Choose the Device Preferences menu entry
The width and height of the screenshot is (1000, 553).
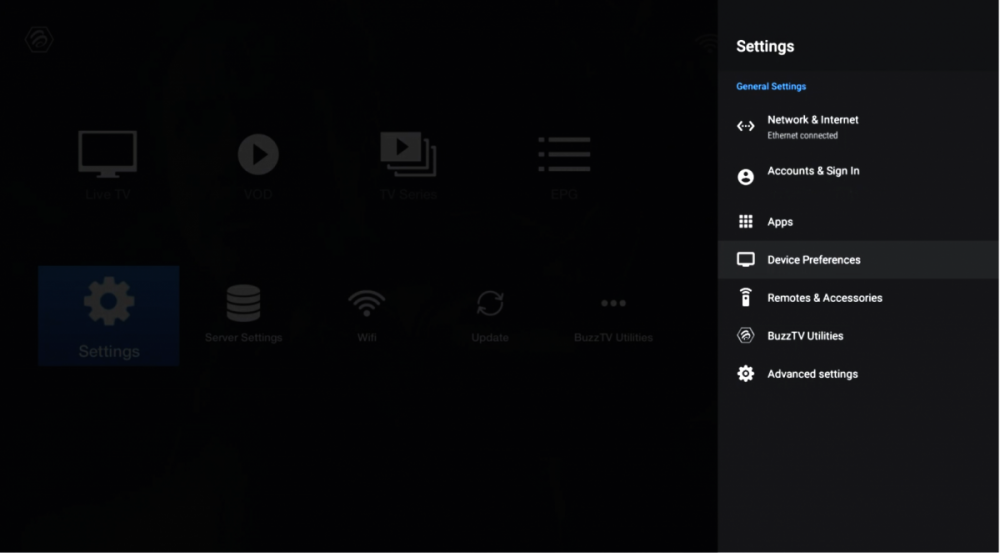(813, 260)
